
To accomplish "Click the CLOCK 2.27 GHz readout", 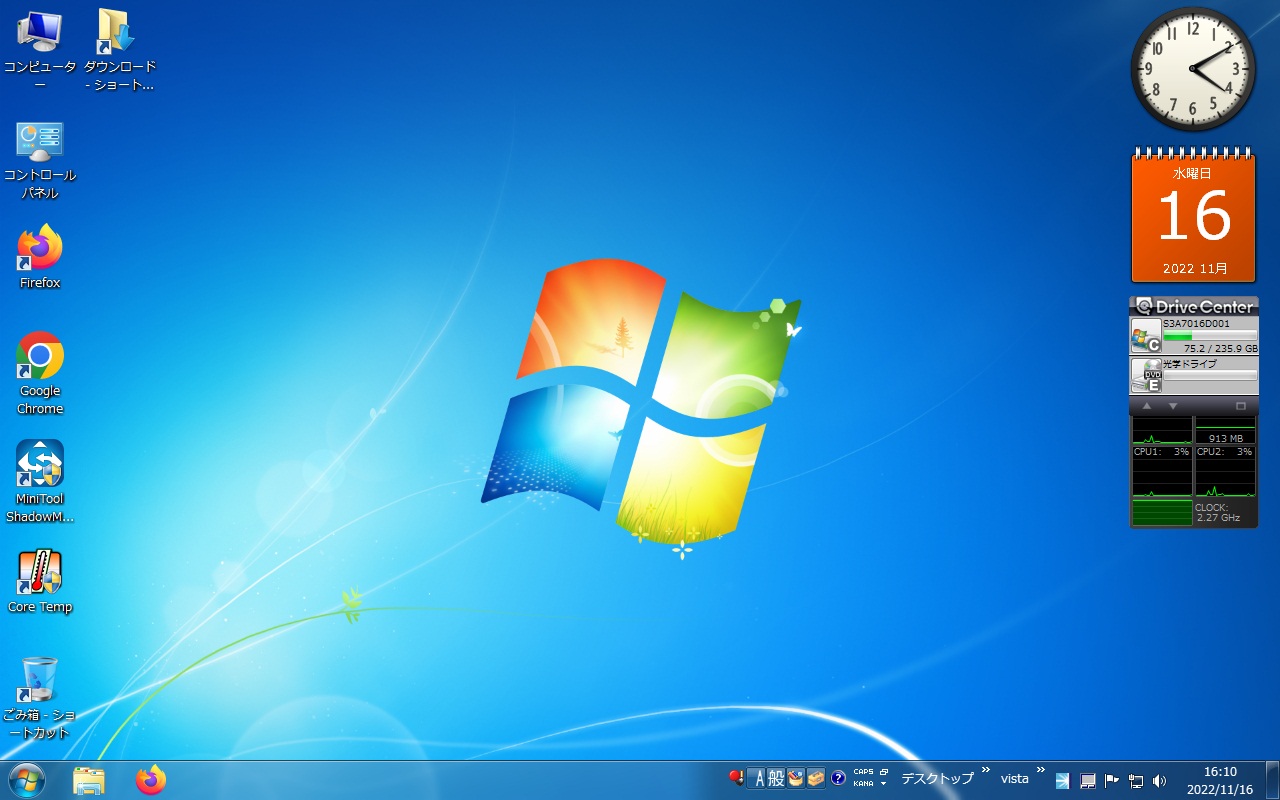I will [1219, 513].
